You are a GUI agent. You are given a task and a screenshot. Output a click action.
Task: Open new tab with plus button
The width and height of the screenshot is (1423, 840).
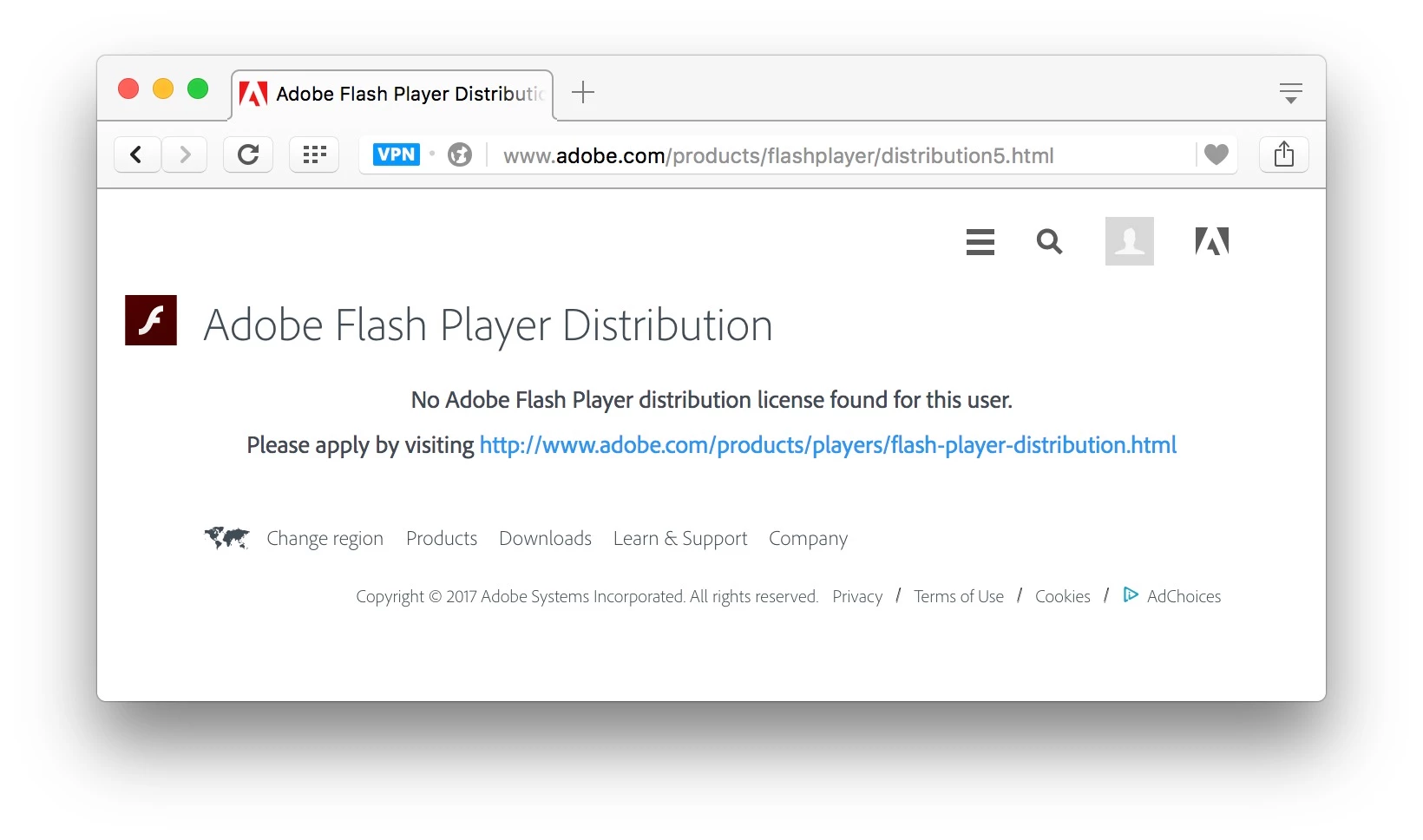(x=583, y=92)
